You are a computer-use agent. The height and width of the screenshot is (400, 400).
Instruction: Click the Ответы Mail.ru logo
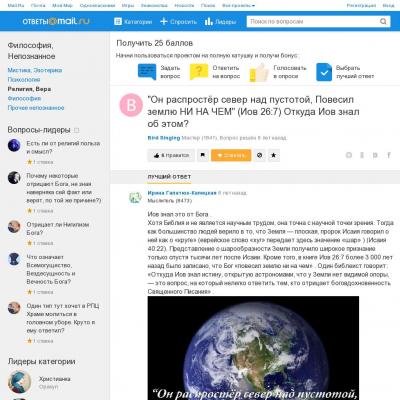click(56, 21)
